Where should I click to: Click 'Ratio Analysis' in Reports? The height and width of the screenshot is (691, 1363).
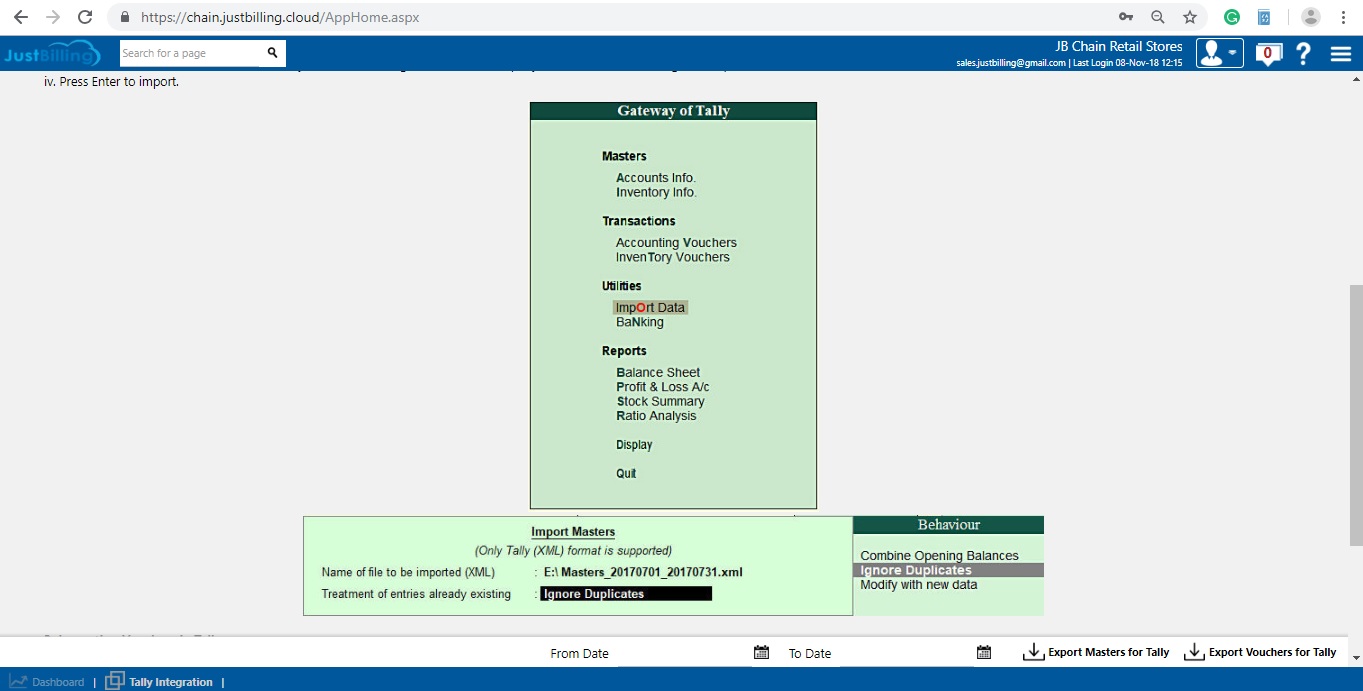(656, 416)
